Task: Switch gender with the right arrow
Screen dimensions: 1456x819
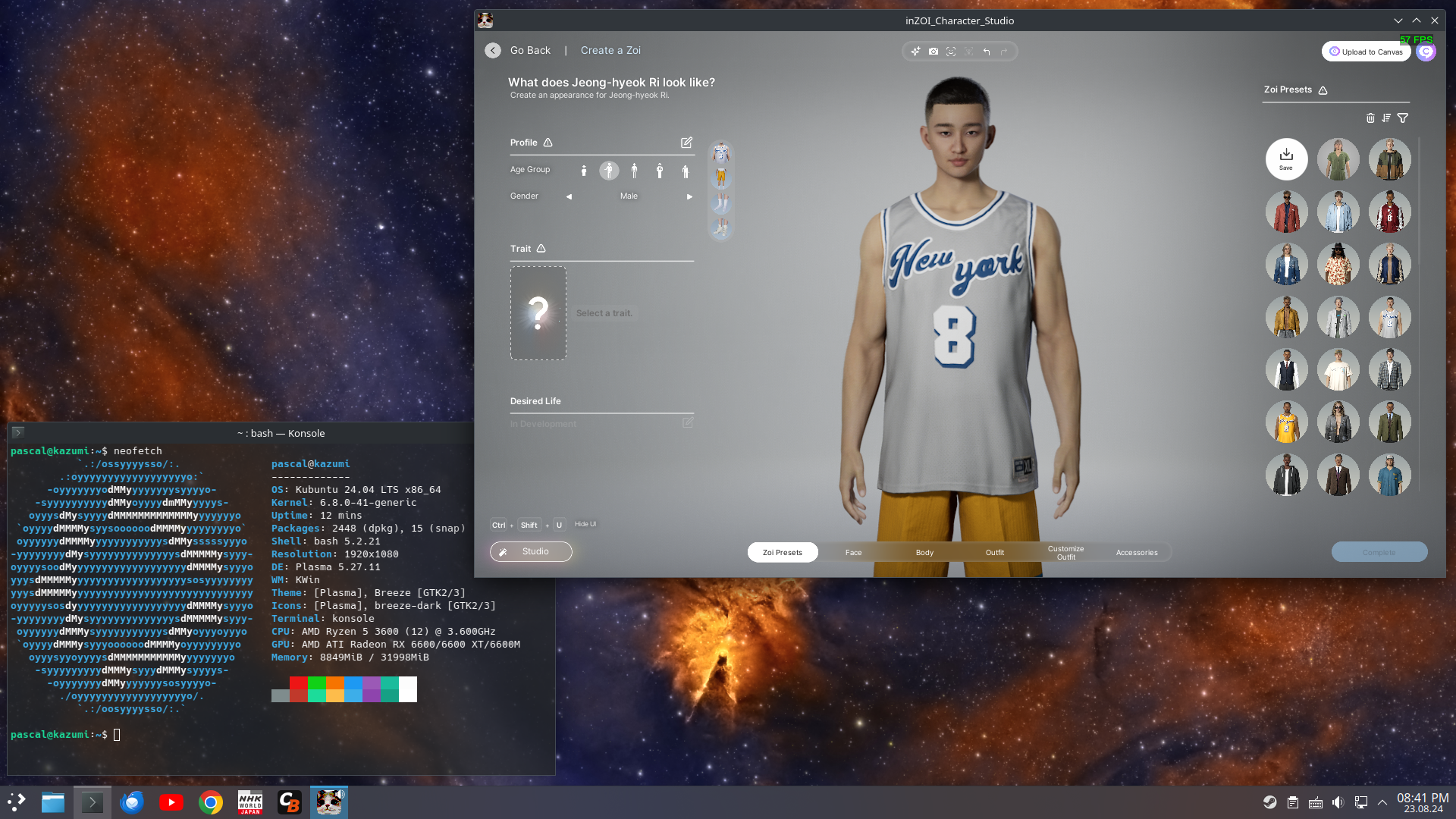Action: point(689,196)
